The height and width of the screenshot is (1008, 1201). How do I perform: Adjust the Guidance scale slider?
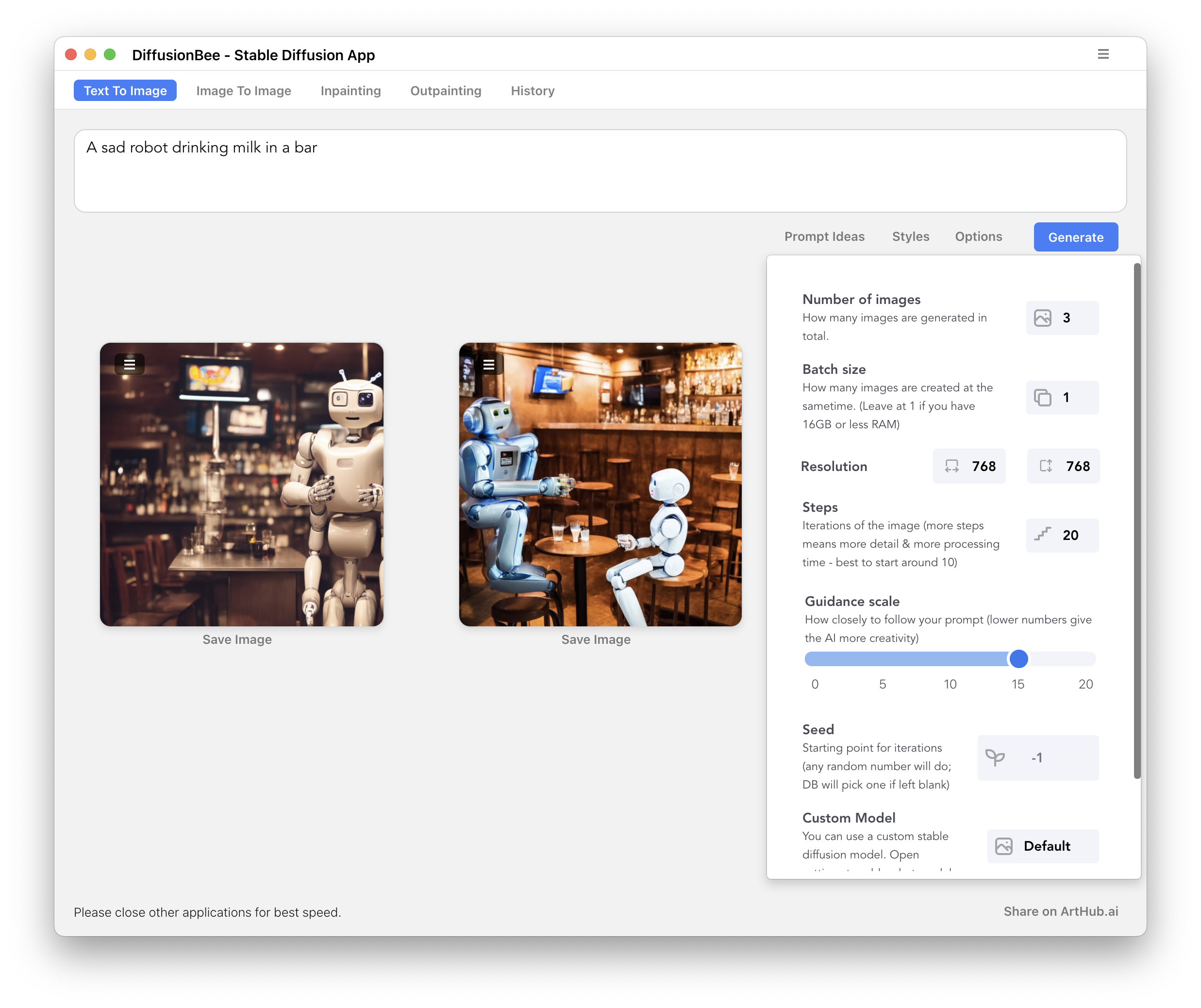click(1018, 659)
